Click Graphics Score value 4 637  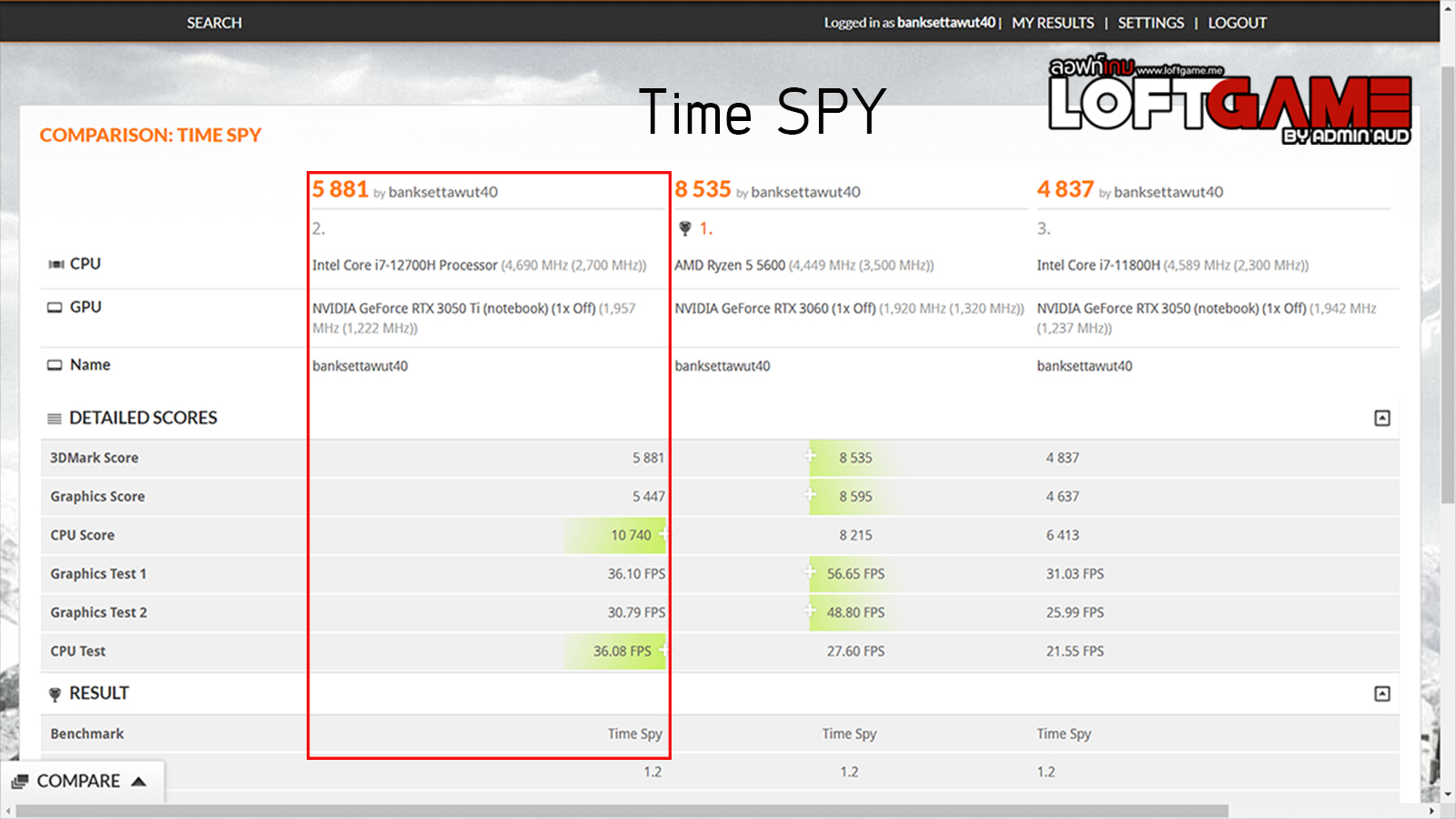(1062, 497)
